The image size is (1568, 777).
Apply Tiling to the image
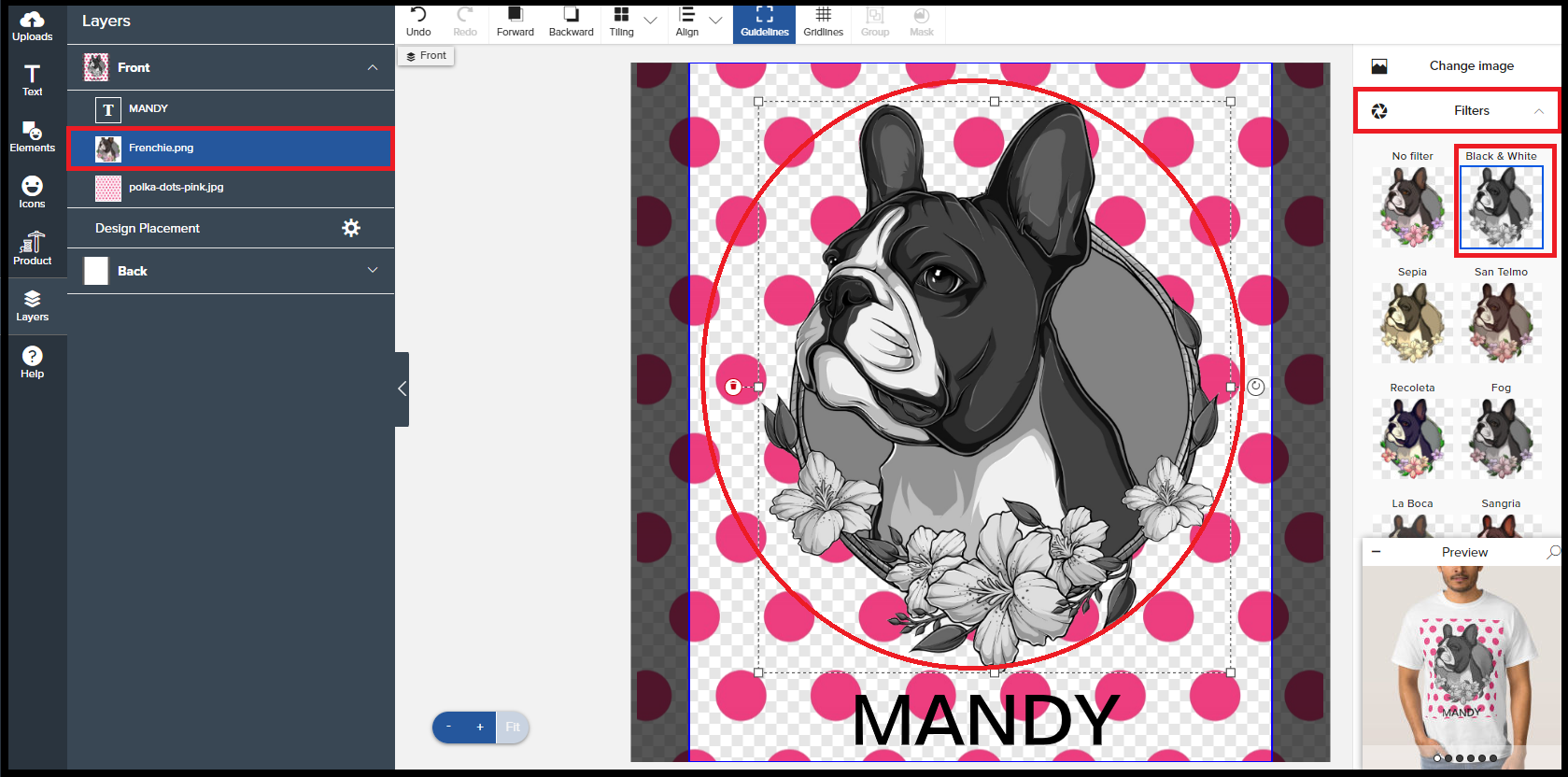621,21
